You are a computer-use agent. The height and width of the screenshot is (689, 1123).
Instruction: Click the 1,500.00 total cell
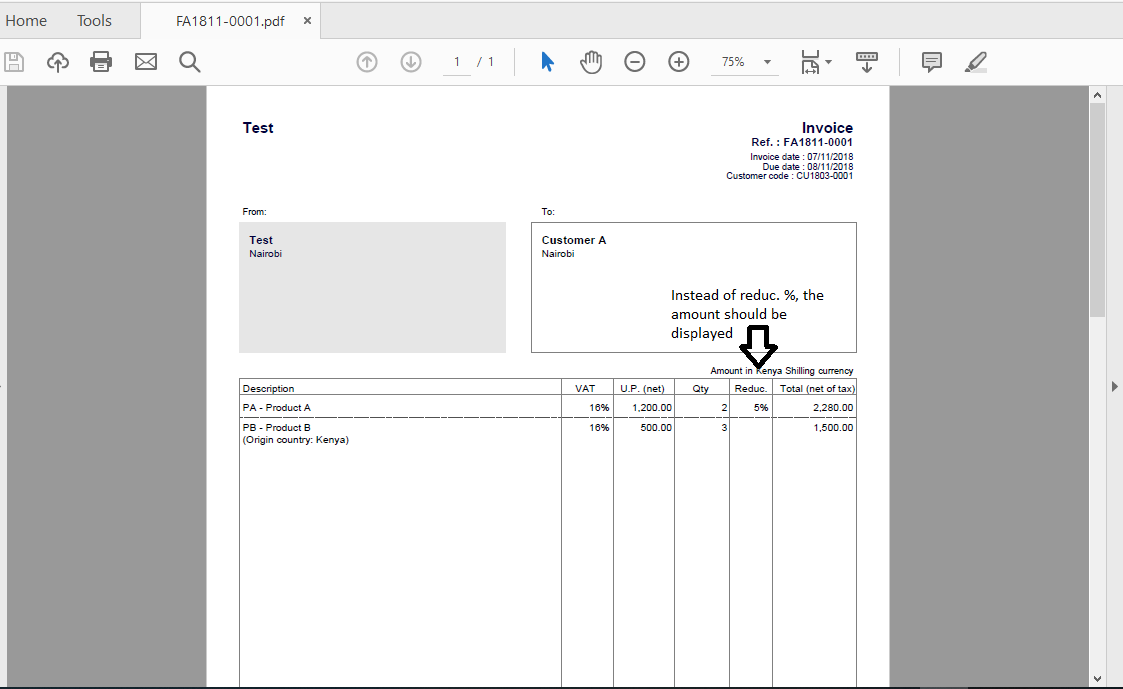click(833, 428)
